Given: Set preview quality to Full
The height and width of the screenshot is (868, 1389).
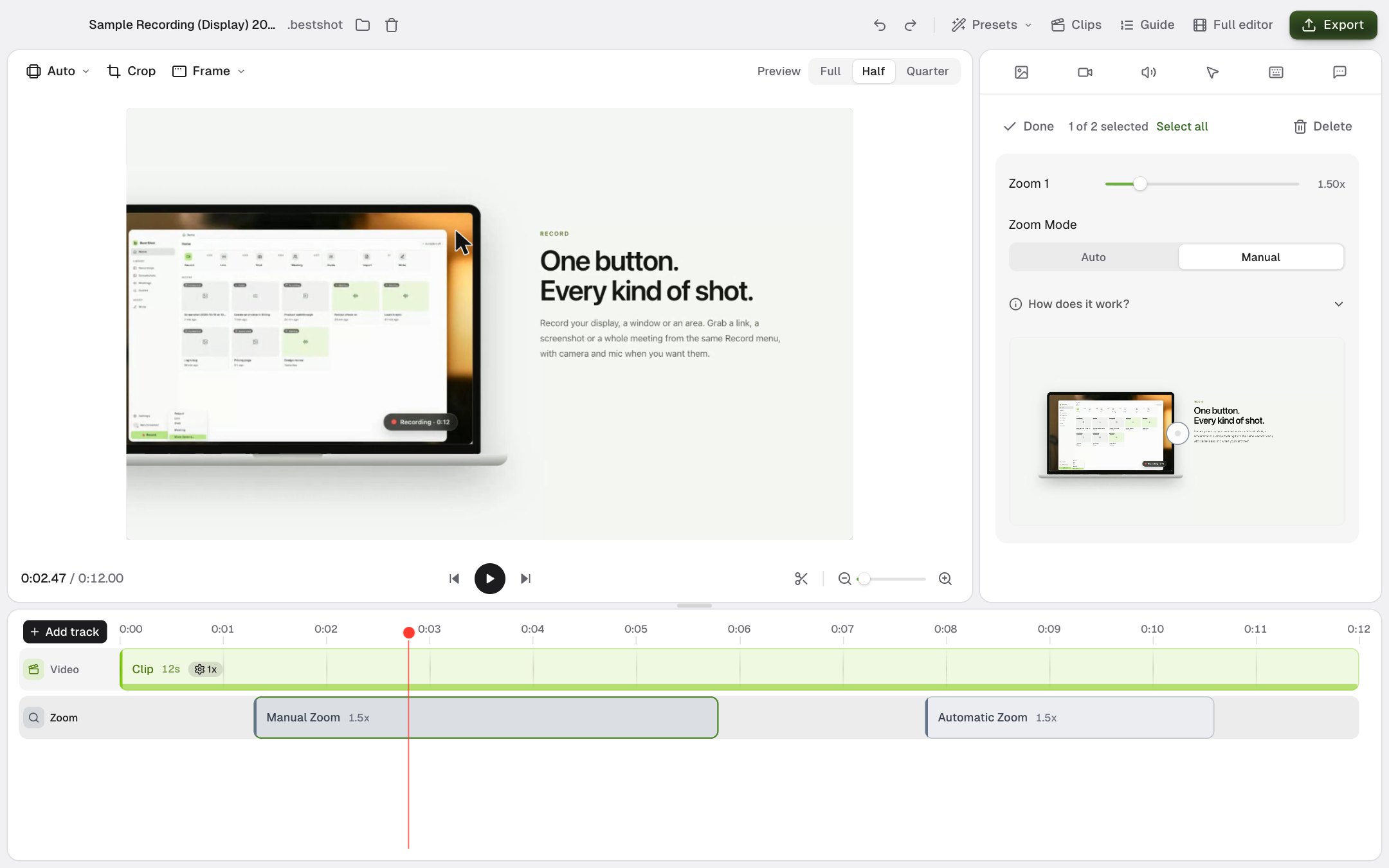Looking at the screenshot, I should (830, 71).
